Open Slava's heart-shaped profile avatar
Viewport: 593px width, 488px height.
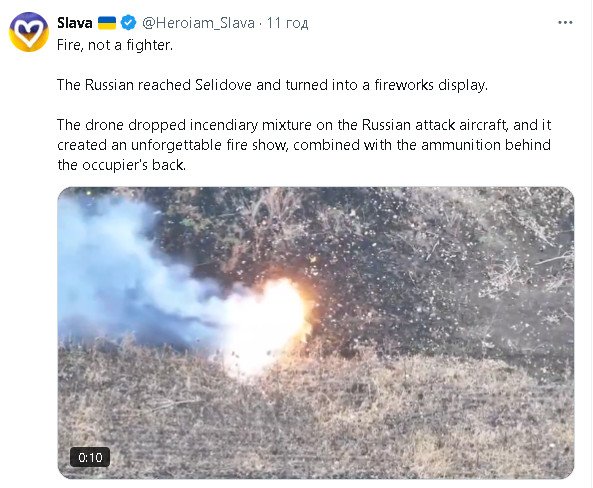(29, 32)
